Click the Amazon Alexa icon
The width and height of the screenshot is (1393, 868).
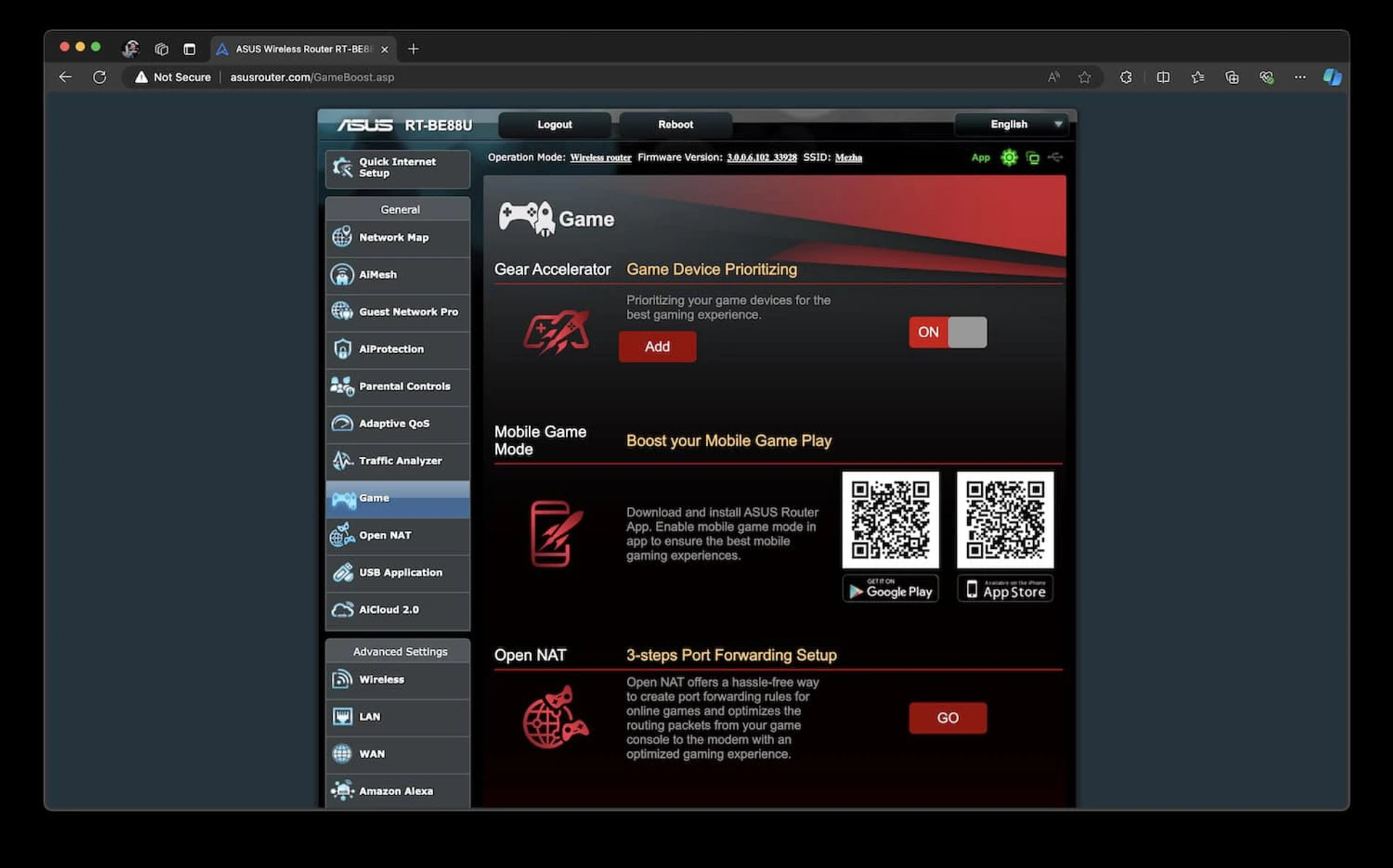point(342,790)
